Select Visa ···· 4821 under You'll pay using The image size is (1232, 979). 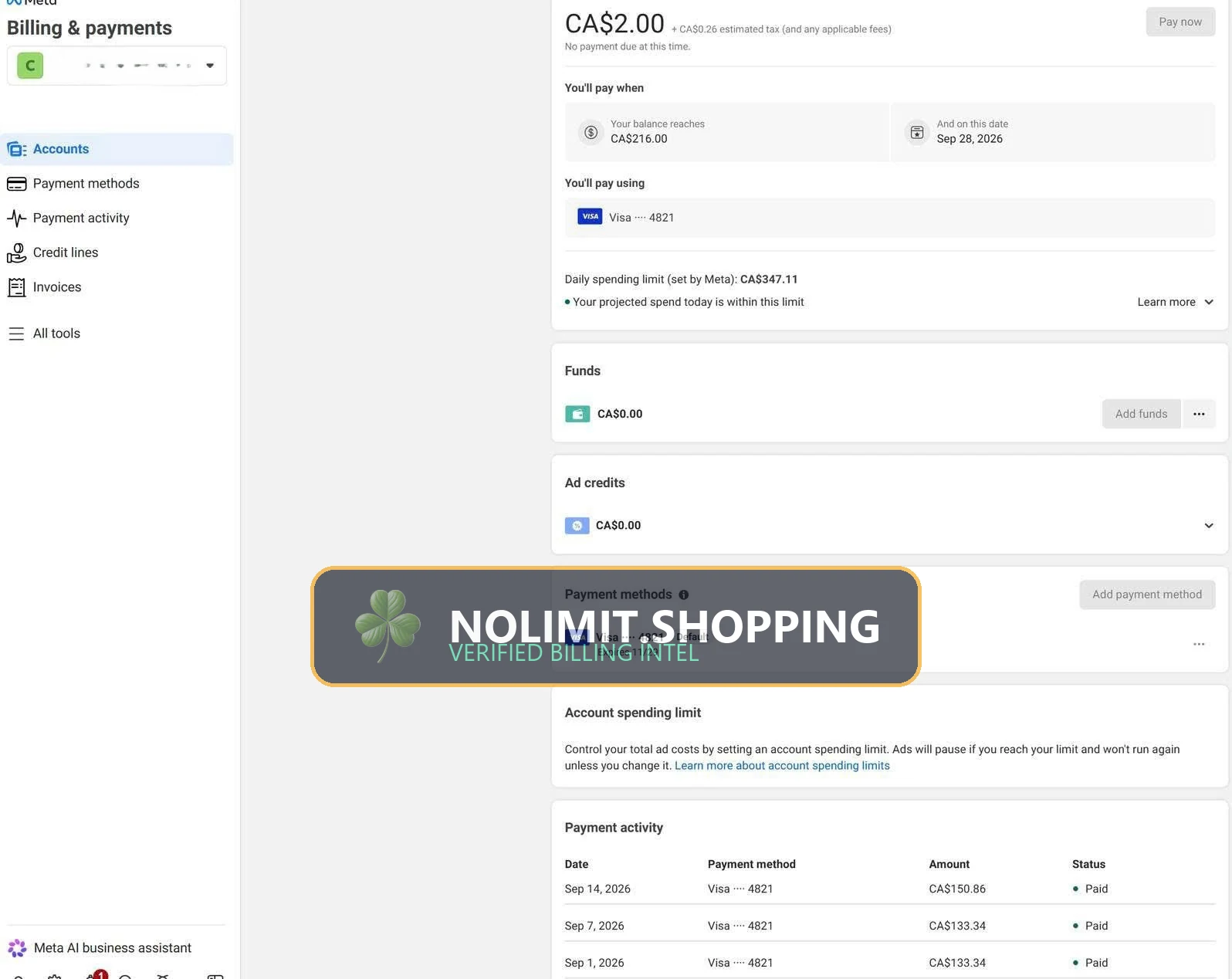click(x=890, y=218)
